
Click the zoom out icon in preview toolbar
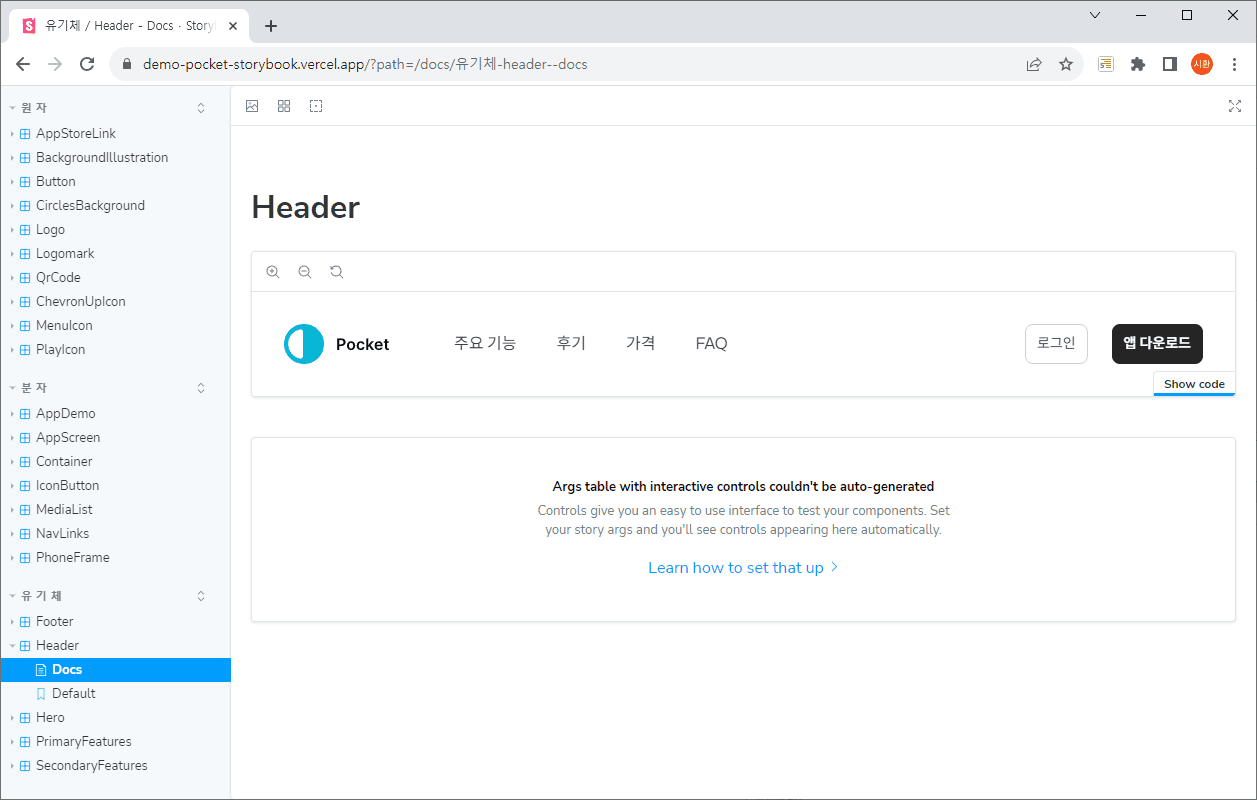coord(305,272)
